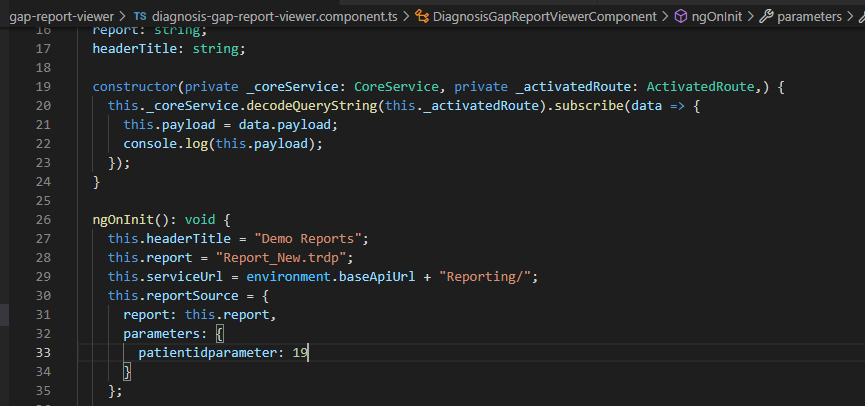The image size is (865, 406).
Task: Open DiagnosisGapReportViewerComponent breadcrumb dropdown
Action: [x=545, y=17]
